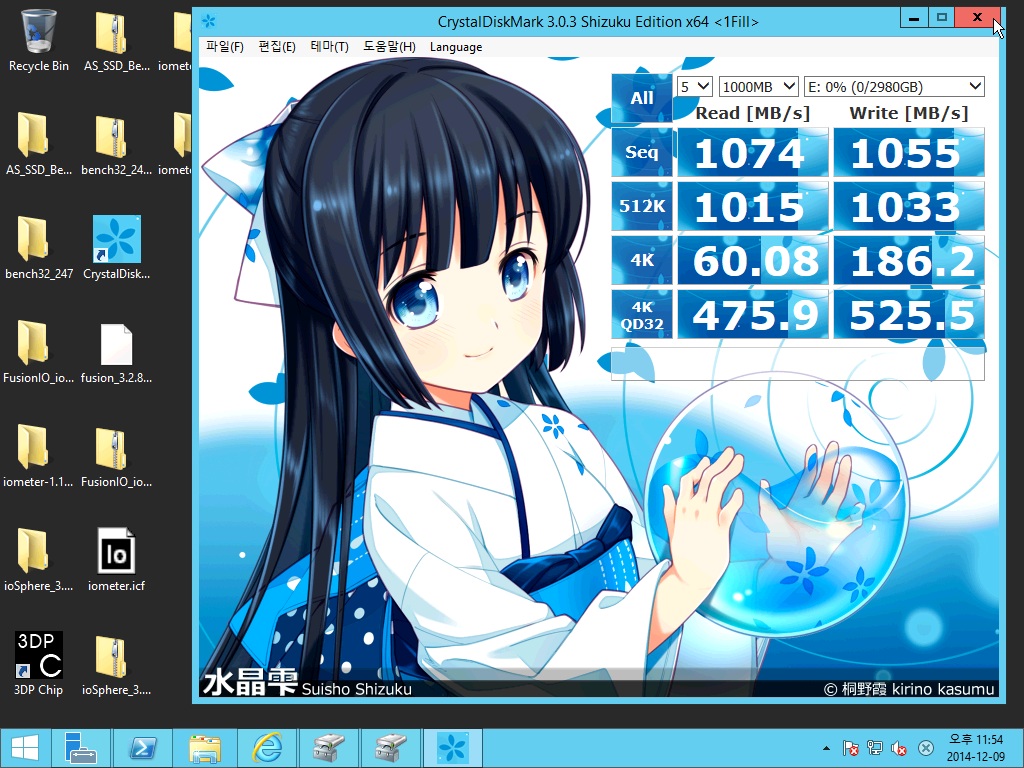Click the muted volume tray icon
Image resolution: width=1024 pixels, height=768 pixels.
click(x=900, y=748)
